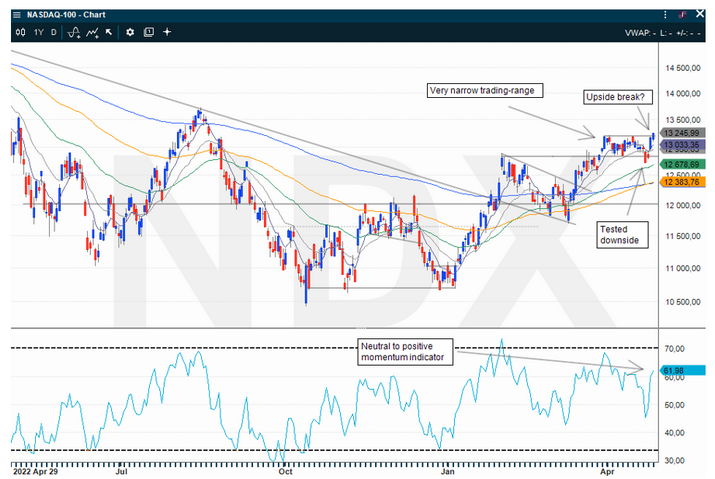
Task: Grab the pane splitter handle above the indicator
Action: pyautogui.click(x=361, y=328)
